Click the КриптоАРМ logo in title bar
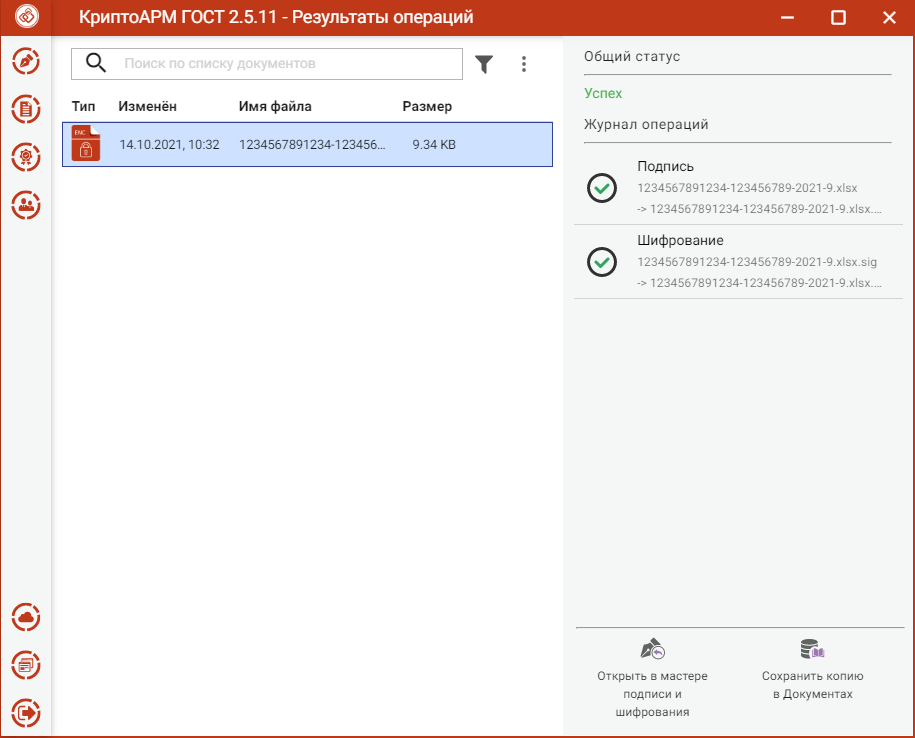Viewport: 915px width, 738px height. 27,16
